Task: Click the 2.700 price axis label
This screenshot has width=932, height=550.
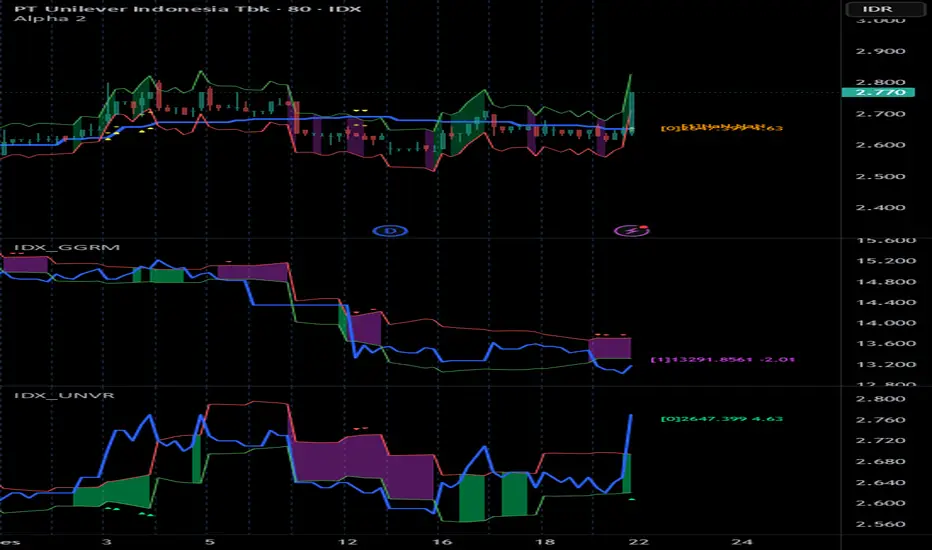Action: click(880, 114)
